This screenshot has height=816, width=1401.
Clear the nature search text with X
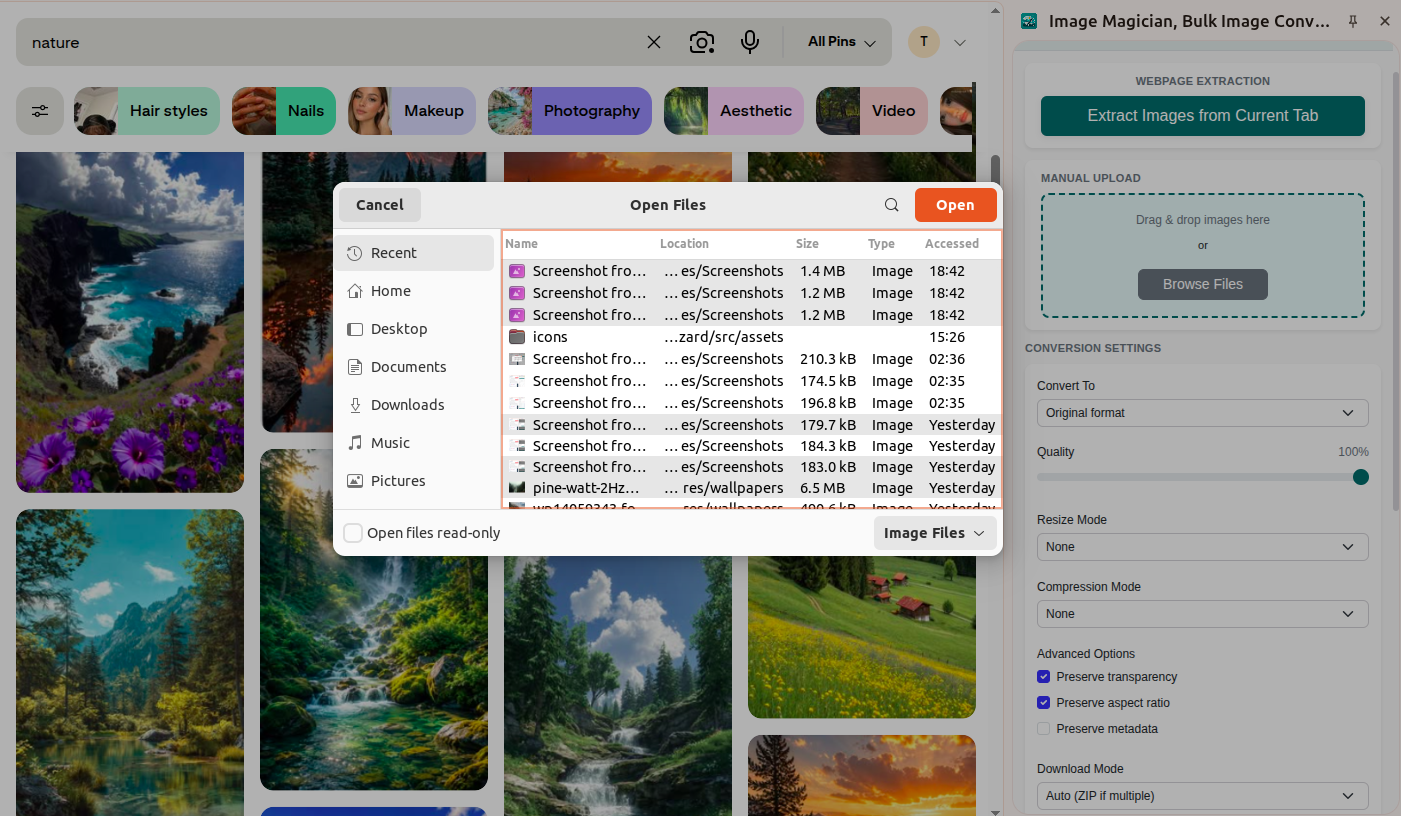click(x=654, y=42)
